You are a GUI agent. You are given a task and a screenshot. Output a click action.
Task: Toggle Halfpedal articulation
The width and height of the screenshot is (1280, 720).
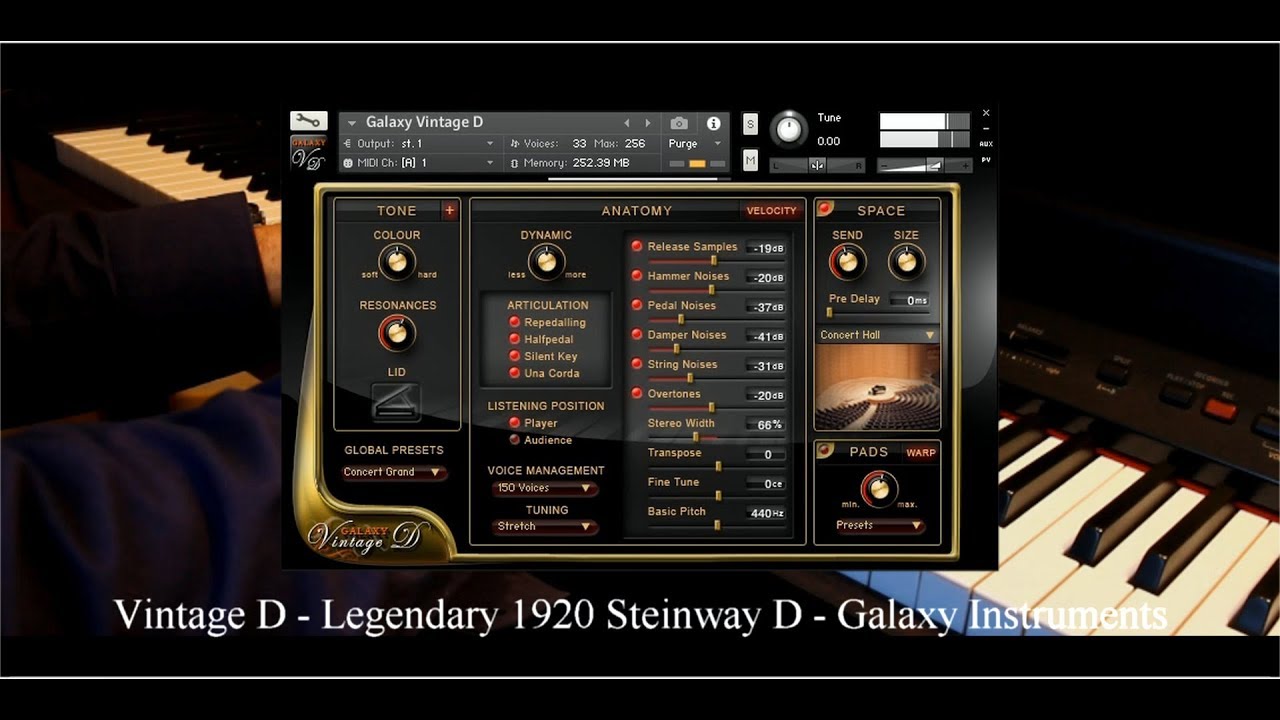pyautogui.click(x=515, y=339)
